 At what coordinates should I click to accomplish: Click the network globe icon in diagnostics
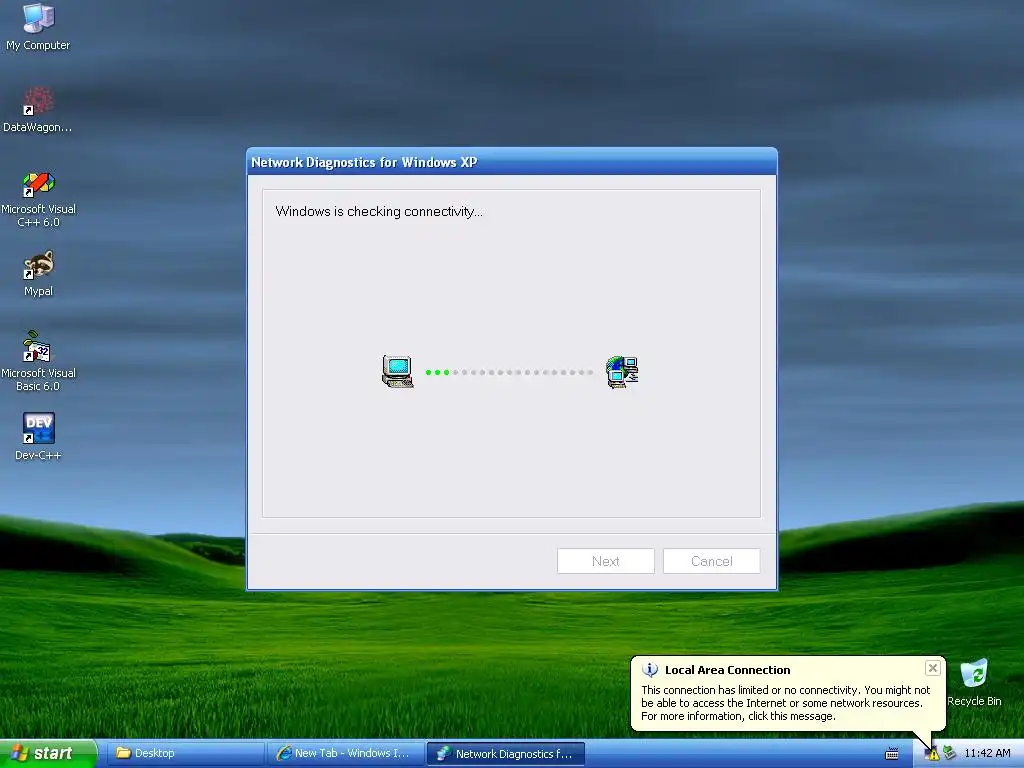pyautogui.click(x=622, y=372)
